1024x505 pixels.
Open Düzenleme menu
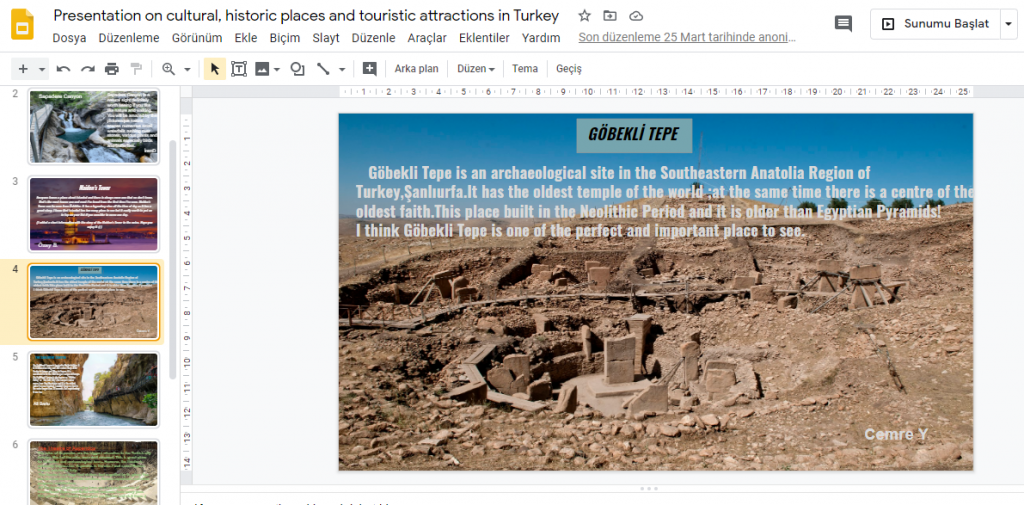point(129,38)
